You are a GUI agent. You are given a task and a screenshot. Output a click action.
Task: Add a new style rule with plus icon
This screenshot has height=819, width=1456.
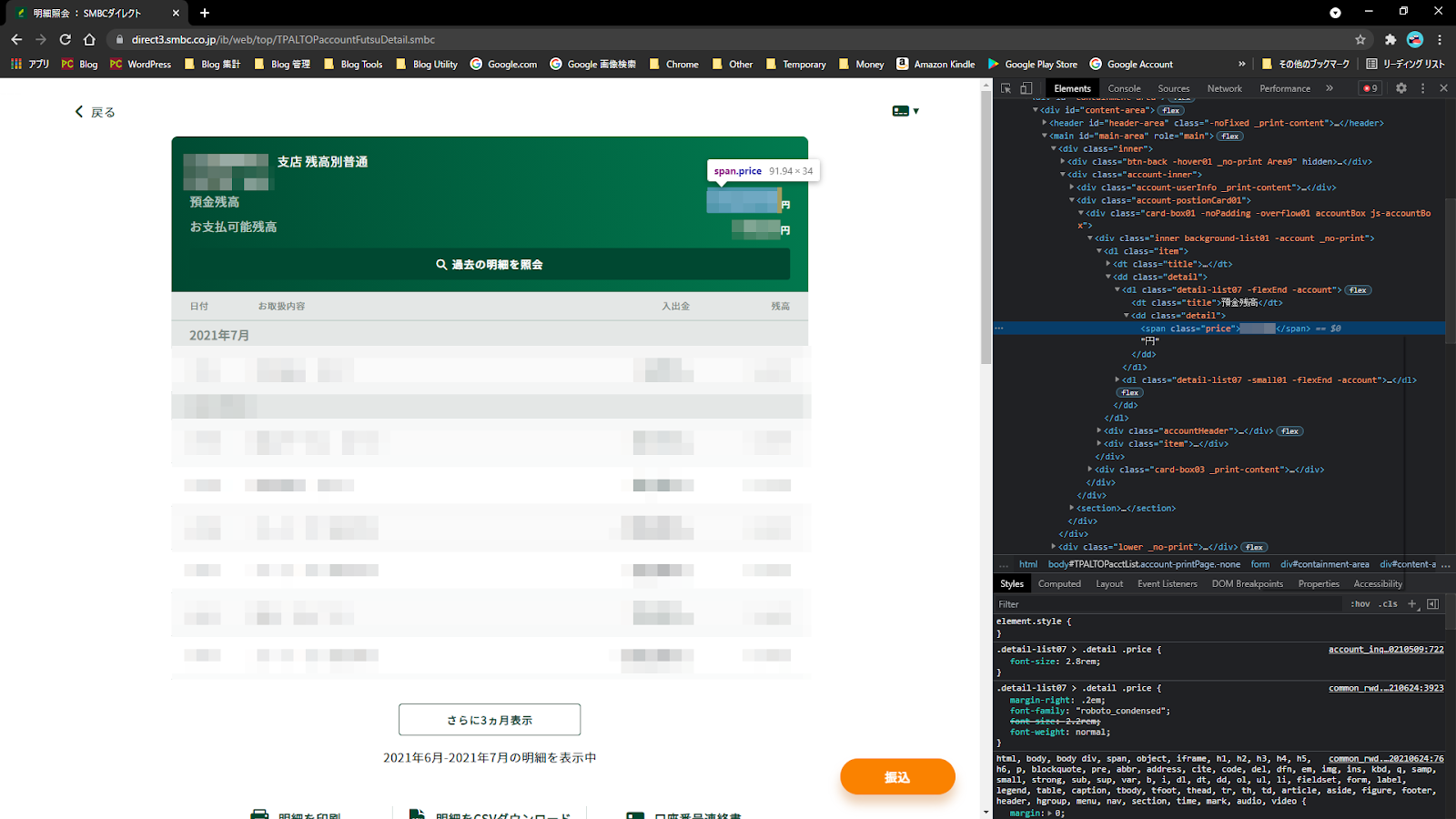[x=1412, y=604]
